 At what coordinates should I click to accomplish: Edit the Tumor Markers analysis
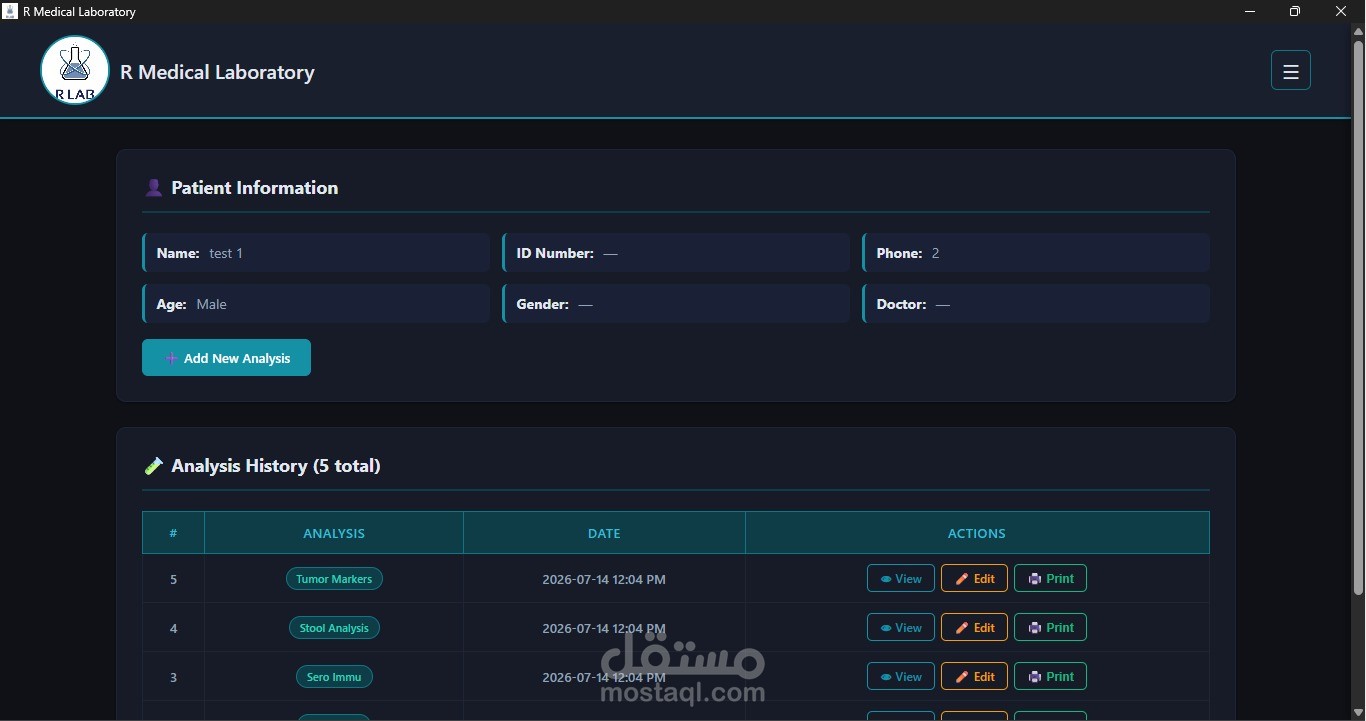(x=974, y=579)
